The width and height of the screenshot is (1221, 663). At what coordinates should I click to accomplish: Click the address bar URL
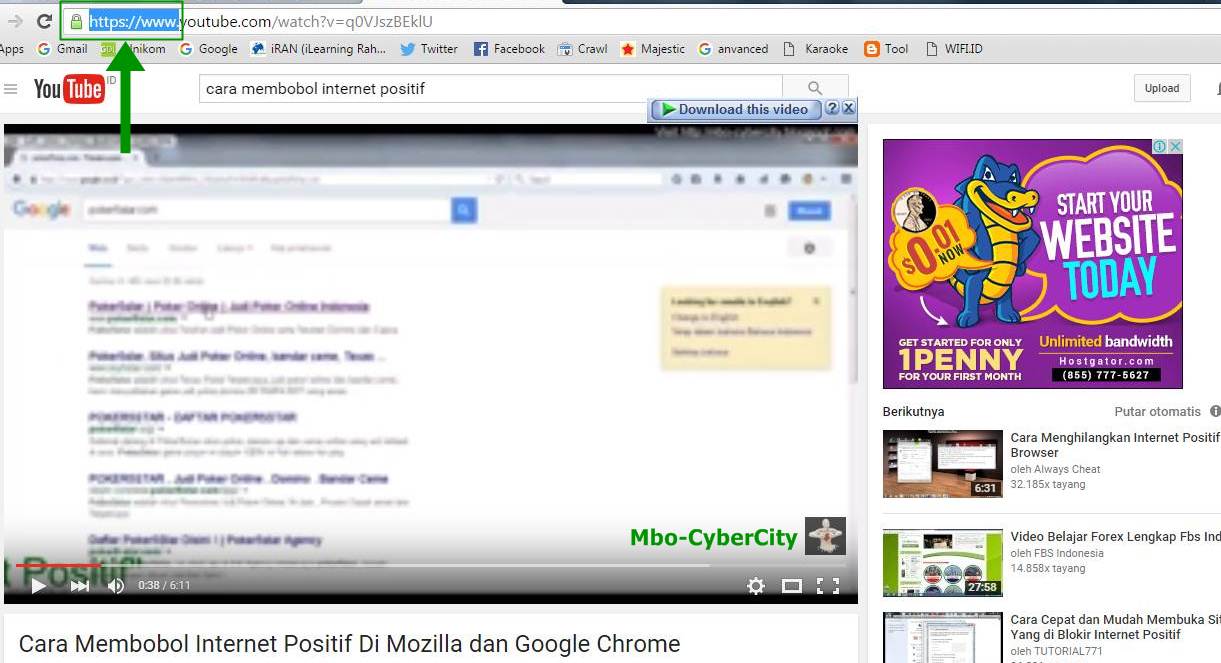[261, 21]
